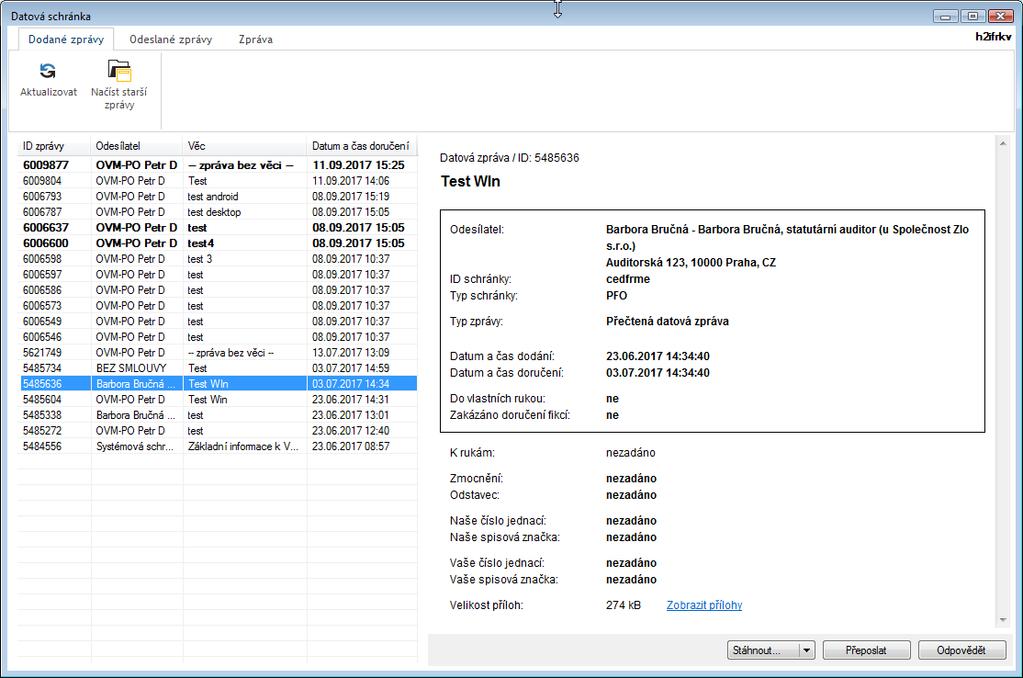Click the 23.06.2017 14:34:40 delivery time value
Screen dimensions: 1023x678
[x=658, y=356]
